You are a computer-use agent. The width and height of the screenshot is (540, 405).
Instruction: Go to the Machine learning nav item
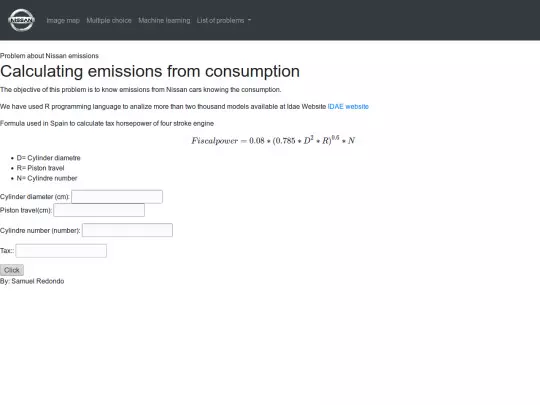164,21
